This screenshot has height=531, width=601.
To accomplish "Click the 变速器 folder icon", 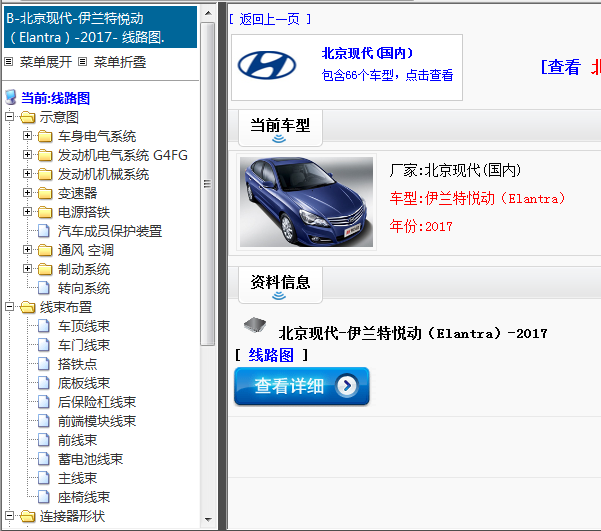I will [45, 193].
